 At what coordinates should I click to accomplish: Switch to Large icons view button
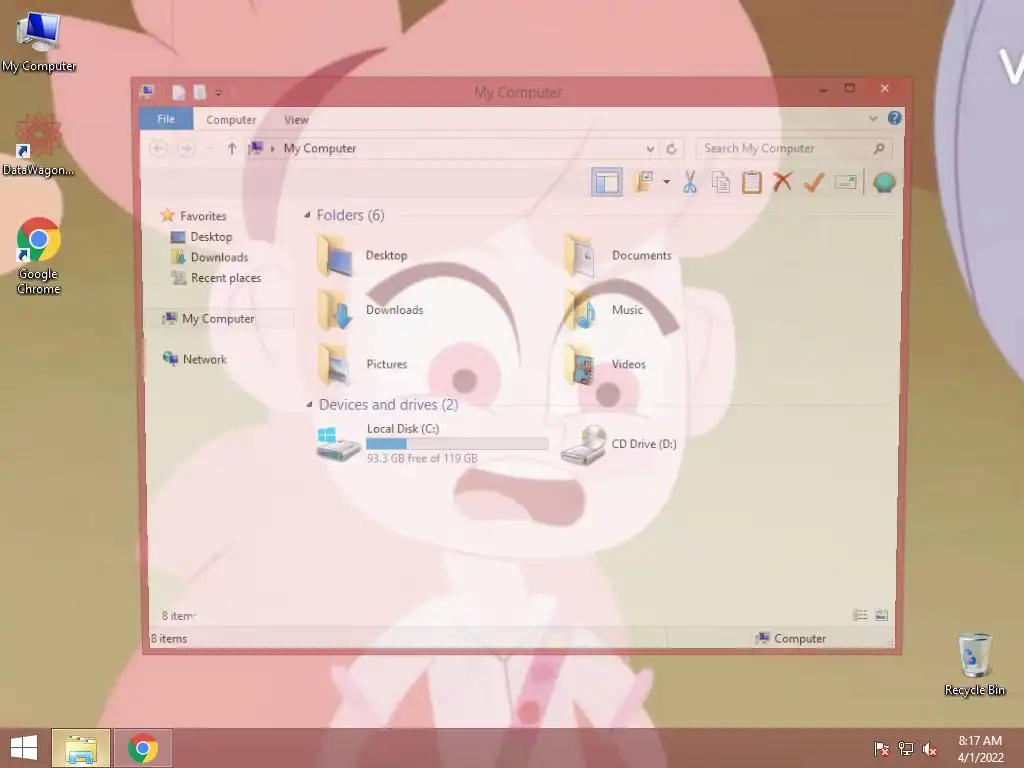click(881, 615)
